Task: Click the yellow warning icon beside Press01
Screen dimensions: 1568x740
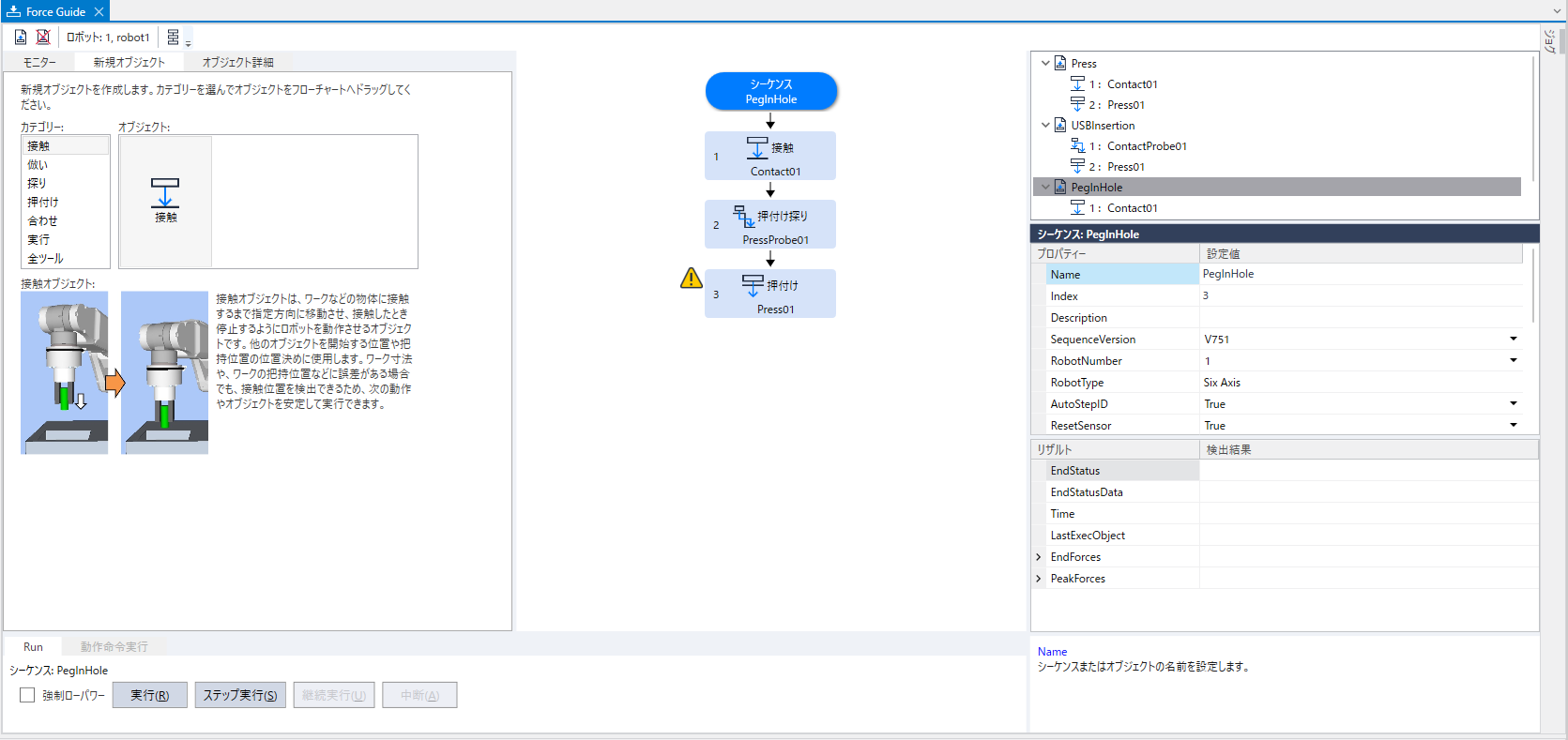Action: pyautogui.click(x=692, y=279)
